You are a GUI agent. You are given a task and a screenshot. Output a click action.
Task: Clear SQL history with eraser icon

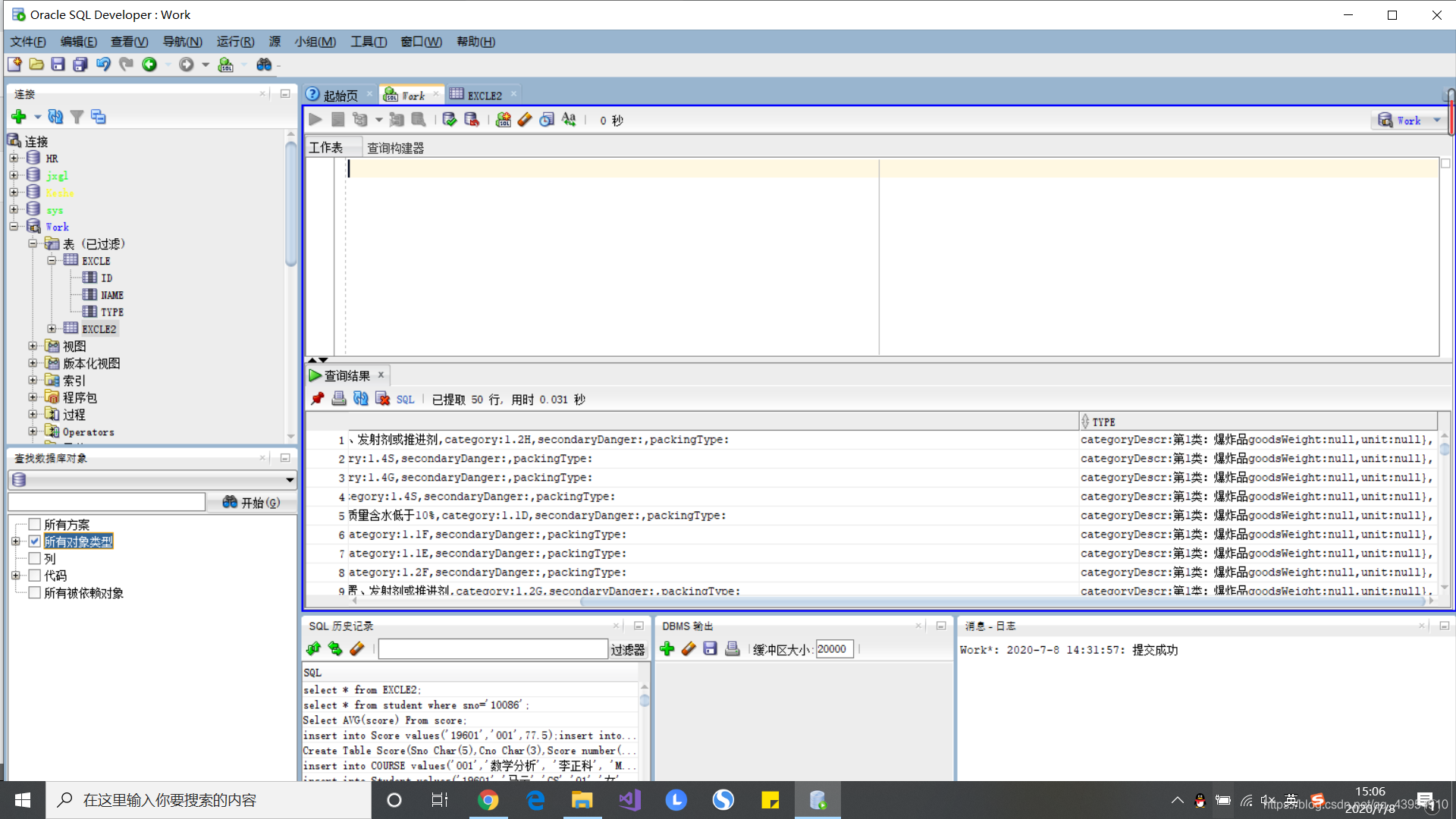point(357,648)
